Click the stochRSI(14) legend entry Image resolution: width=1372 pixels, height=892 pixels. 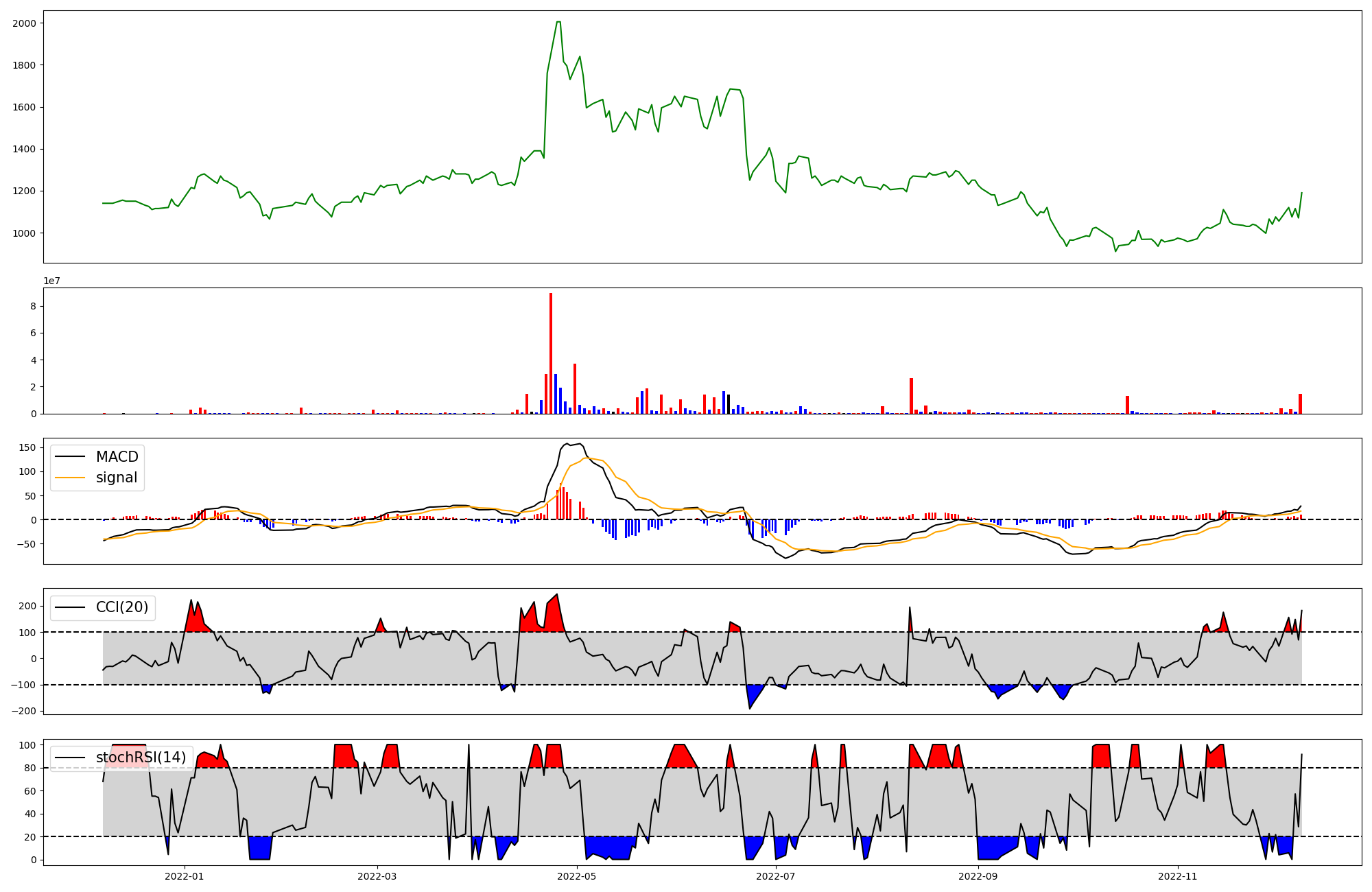point(141,758)
